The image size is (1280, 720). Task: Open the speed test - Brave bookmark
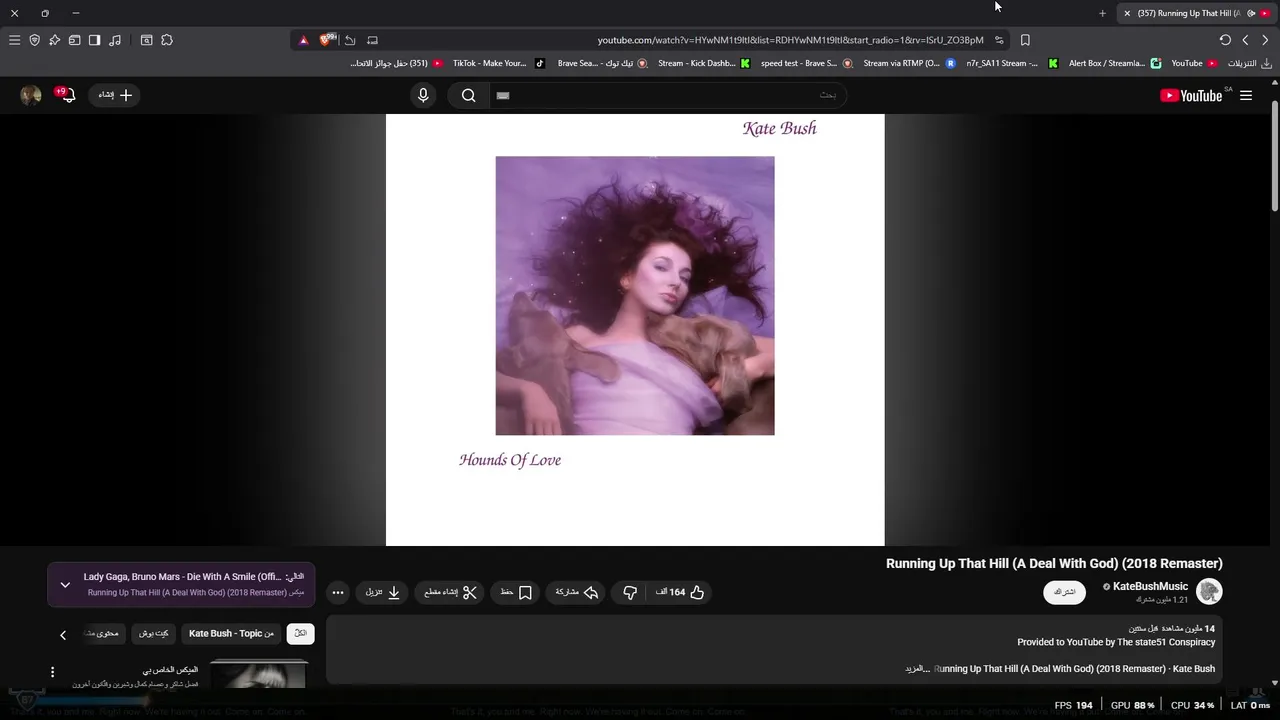coord(806,63)
